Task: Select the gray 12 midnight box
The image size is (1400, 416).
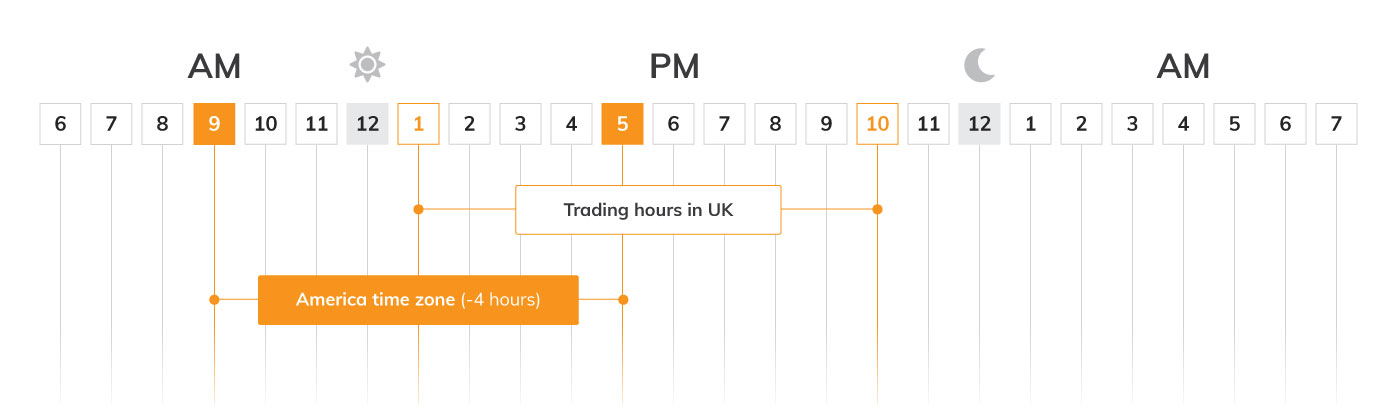Action: 979,124
